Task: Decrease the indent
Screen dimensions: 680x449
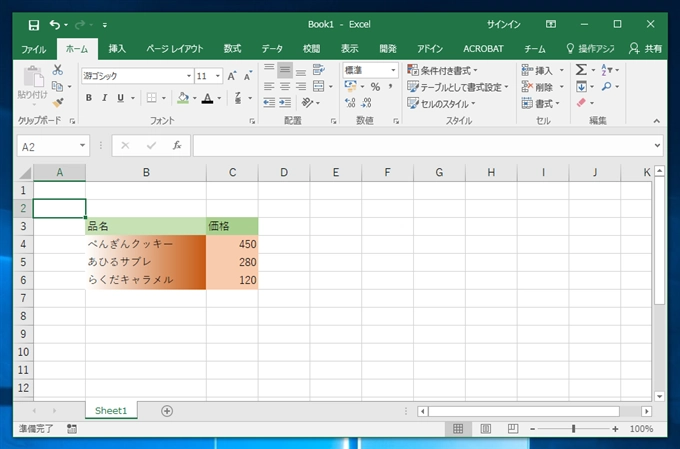Action: point(269,103)
